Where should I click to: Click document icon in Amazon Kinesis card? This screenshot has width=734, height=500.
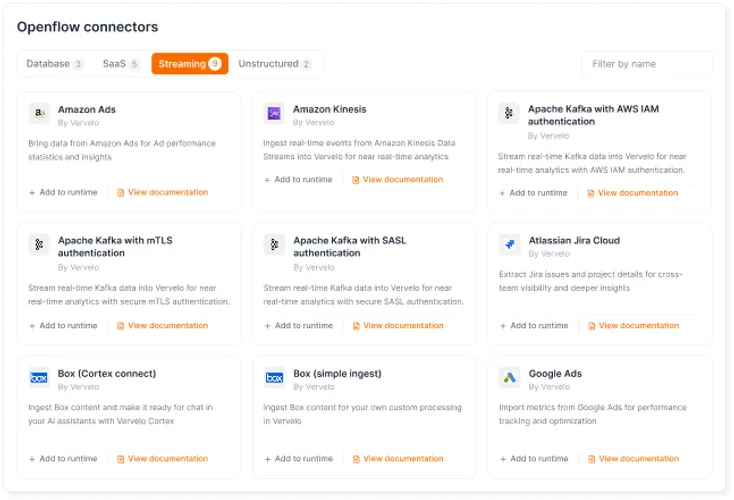tap(355, 180)
